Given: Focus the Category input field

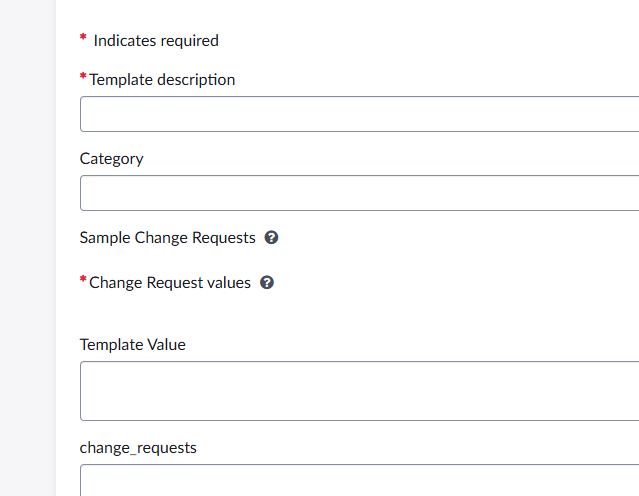Looking at the screenshot, I should coord(359,193).
